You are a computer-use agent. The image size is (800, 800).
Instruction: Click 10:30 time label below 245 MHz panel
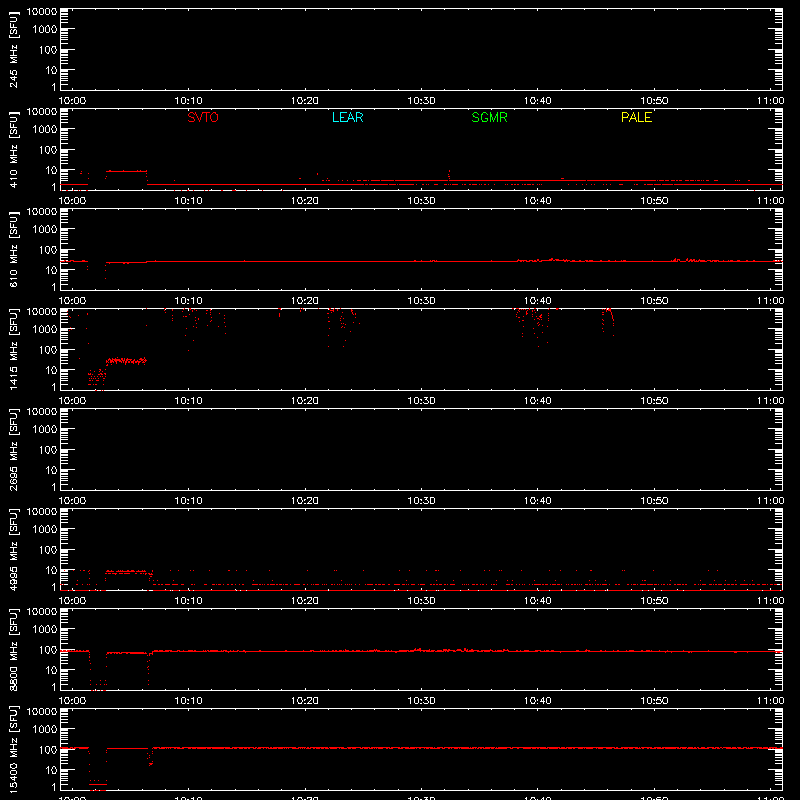click(421, 101)
